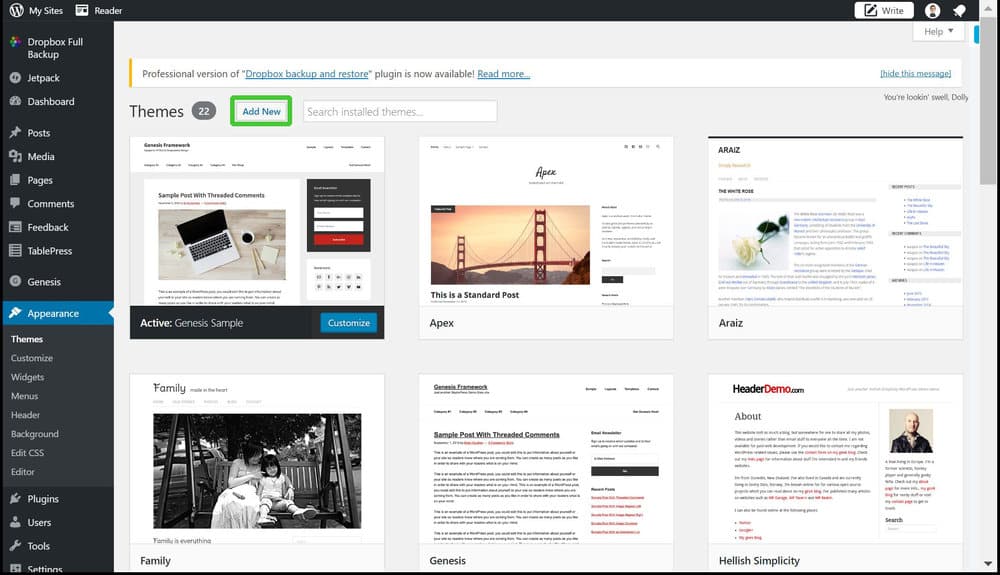Open Settings menu label in sidebar
Screen dimensions: 1000x575
45,569
